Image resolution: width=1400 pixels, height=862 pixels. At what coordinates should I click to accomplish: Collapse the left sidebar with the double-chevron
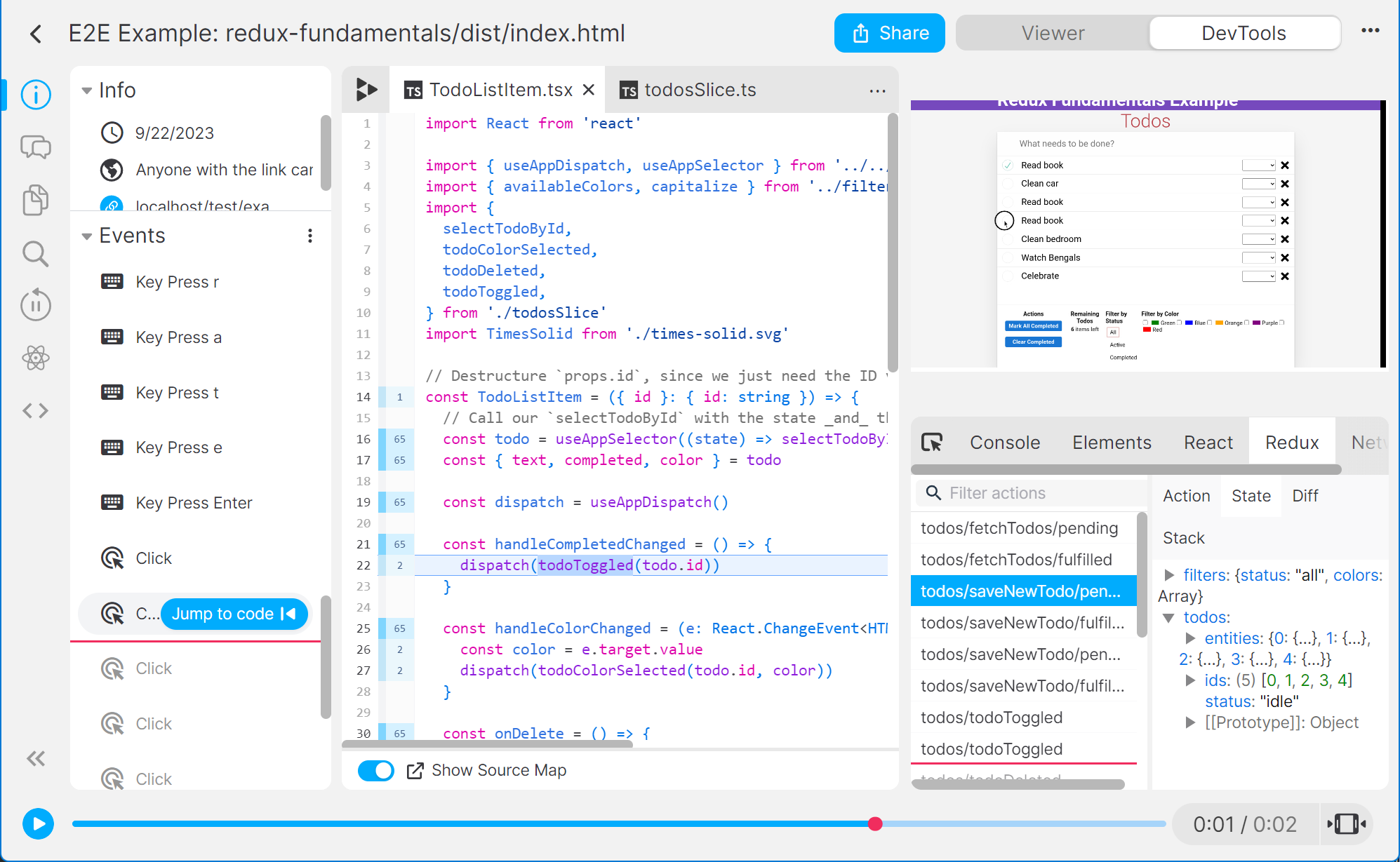pyautogui.click(x=36, y=758)
